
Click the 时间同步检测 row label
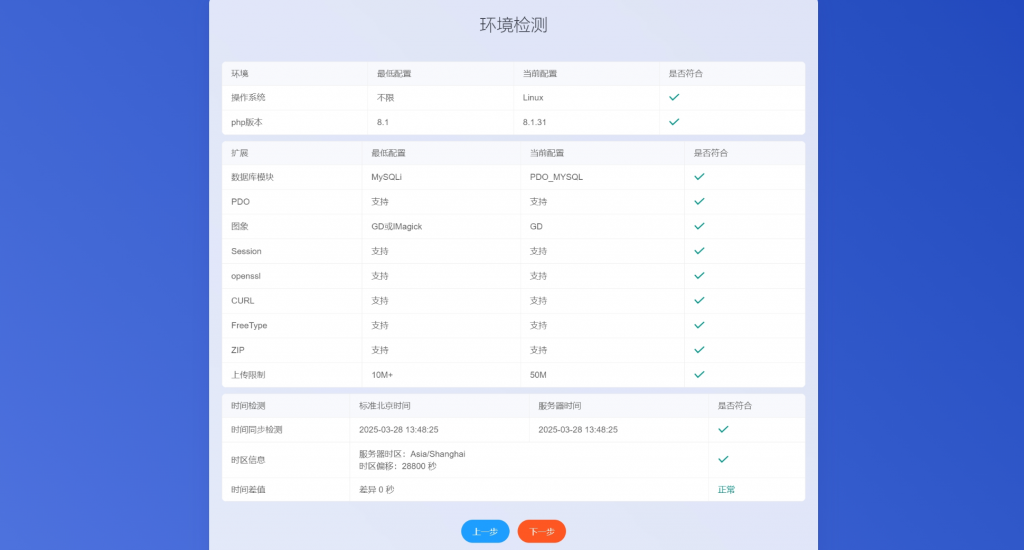(x=257, y=430)
